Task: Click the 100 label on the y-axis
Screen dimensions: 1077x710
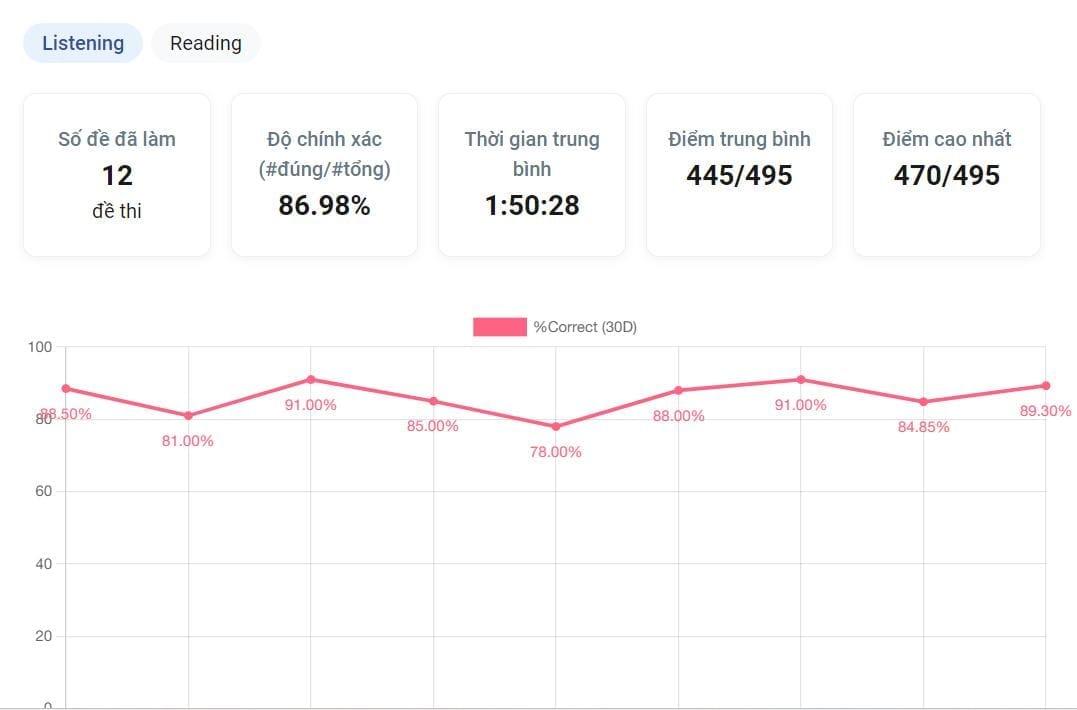Action: (40, 347)
